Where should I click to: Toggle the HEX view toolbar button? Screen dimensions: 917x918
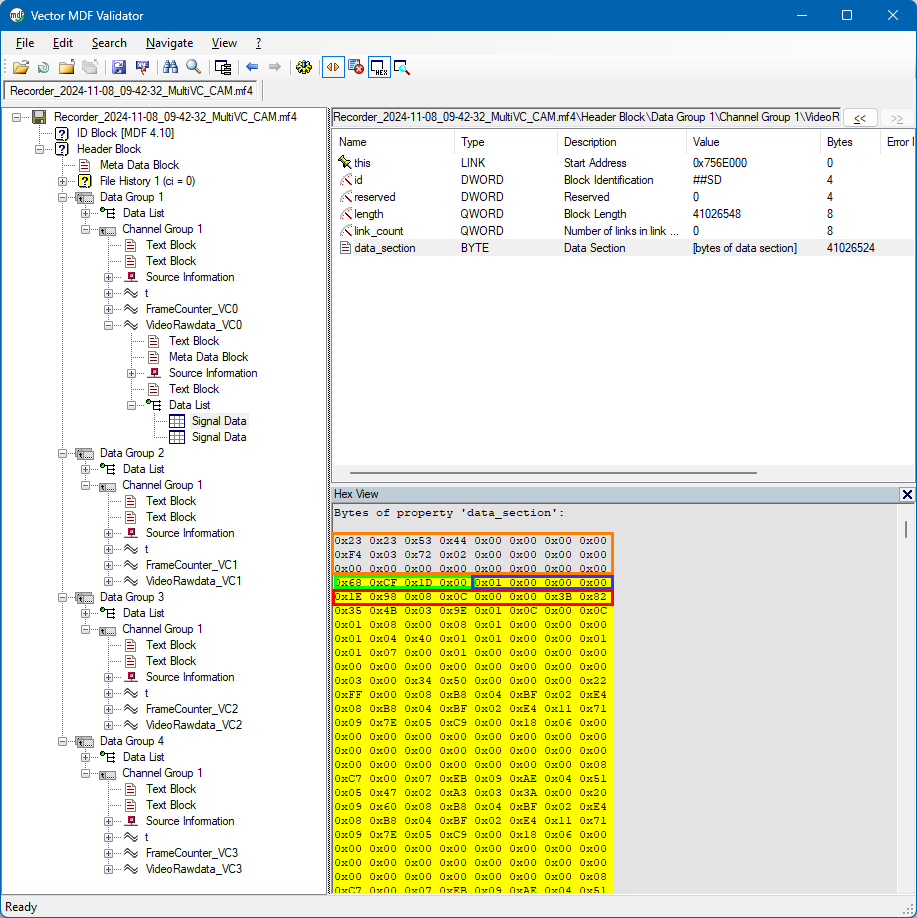coord(379,67)
